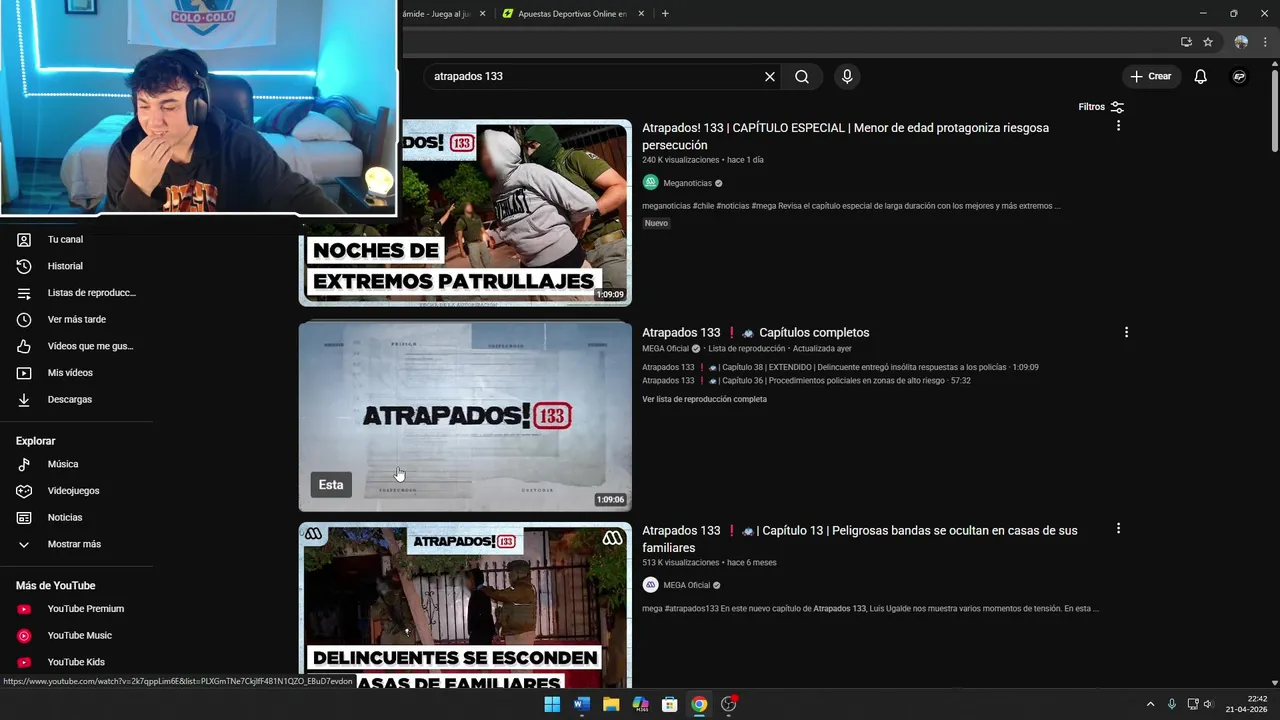Open Microsoft 365 Copilot from taskbar
The width and height of the screenshot is (1280, 720).
641,704
